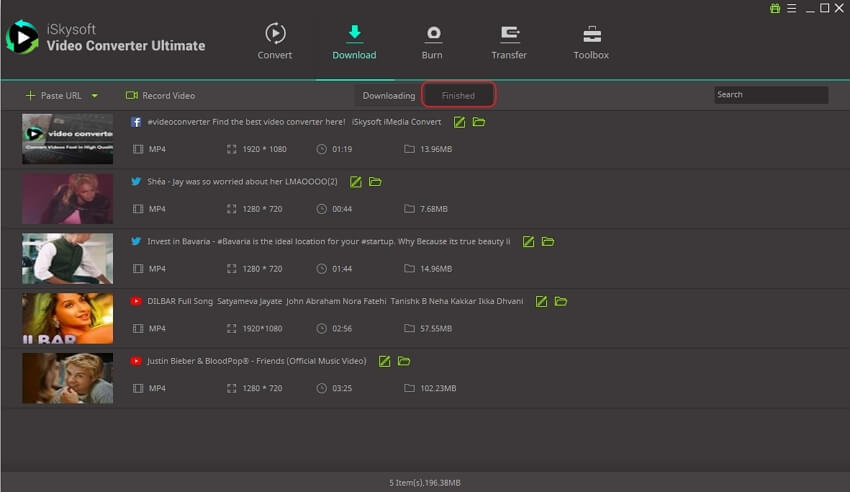Viewport: 850px width, 492px height.
Task: Open the hamburger menu in title bar
Action: pos(791,8)
